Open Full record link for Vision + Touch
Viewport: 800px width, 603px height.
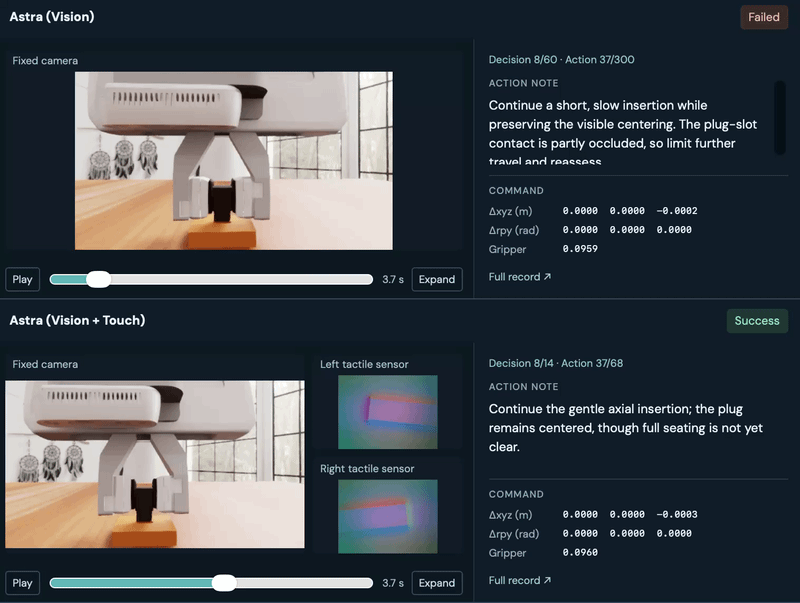(519, 580)
